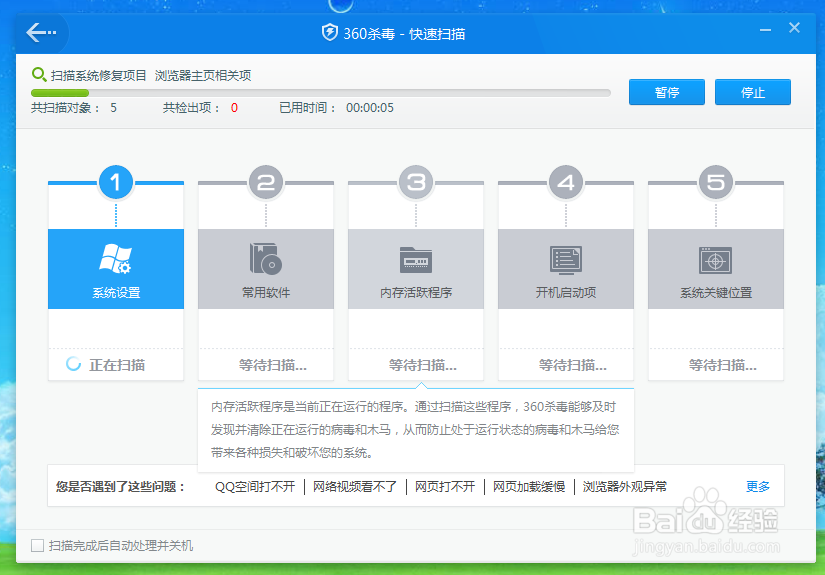
Task: Click the 已用时间 00:00:05 timer
Action: [369, 108]
